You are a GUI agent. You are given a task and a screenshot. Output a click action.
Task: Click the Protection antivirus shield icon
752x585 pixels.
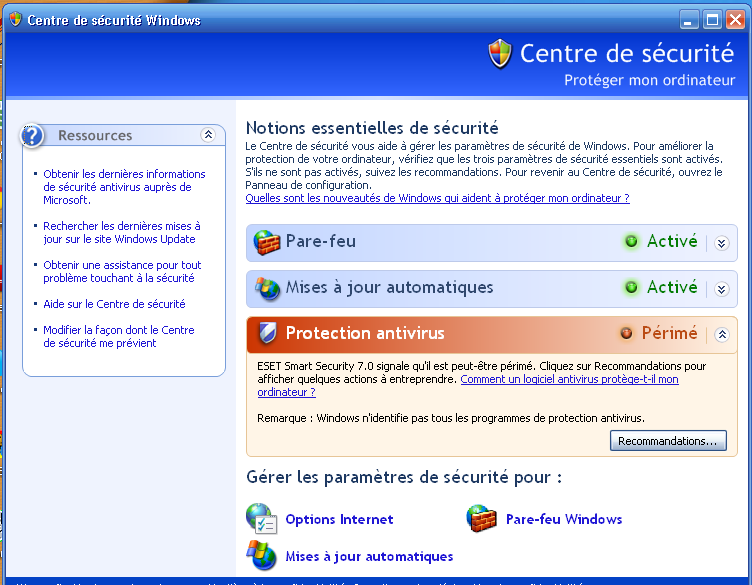click(267, 333)
